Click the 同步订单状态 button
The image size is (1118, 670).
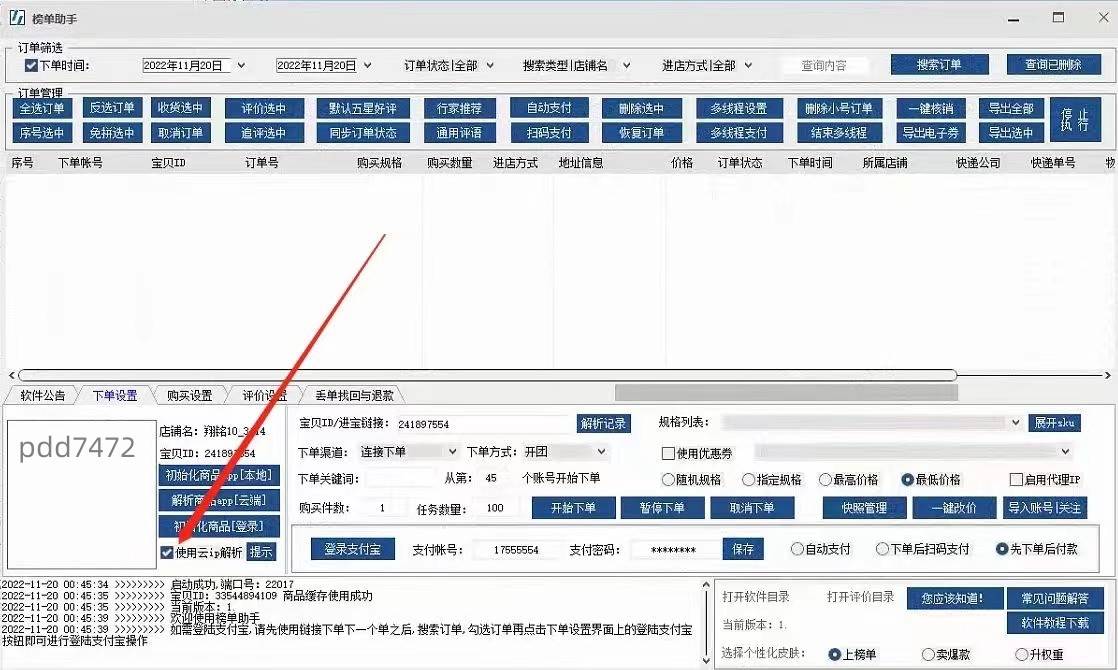[x=363, y=133]
